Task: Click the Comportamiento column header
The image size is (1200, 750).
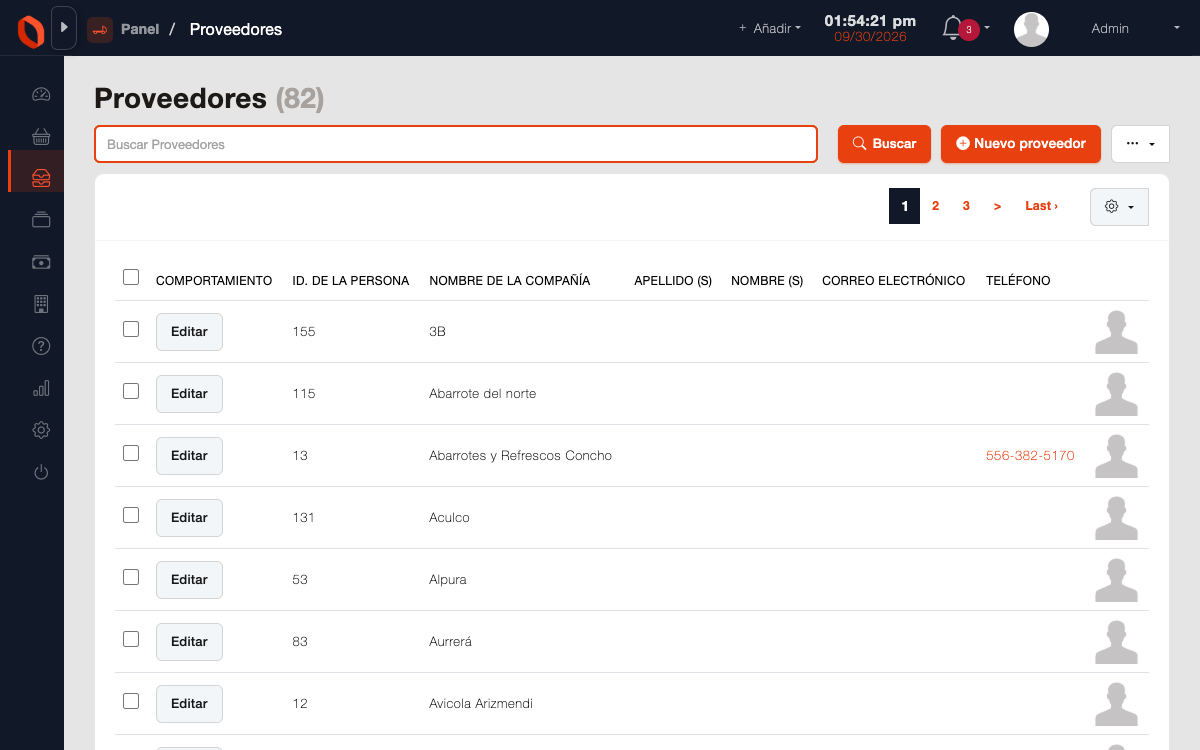Action: point(214,281)
